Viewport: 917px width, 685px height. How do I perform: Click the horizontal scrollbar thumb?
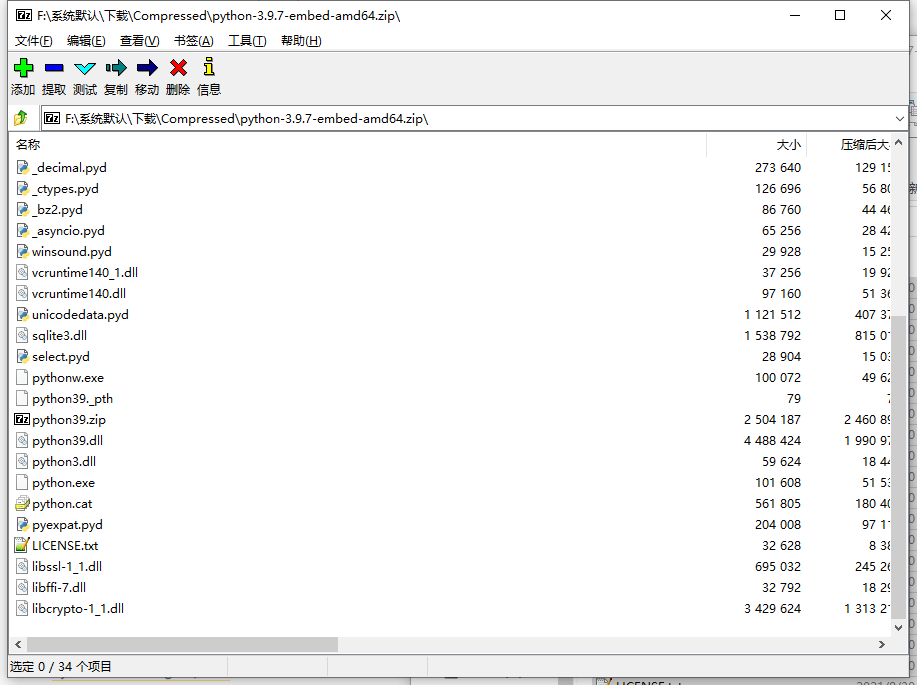[182, 645]
